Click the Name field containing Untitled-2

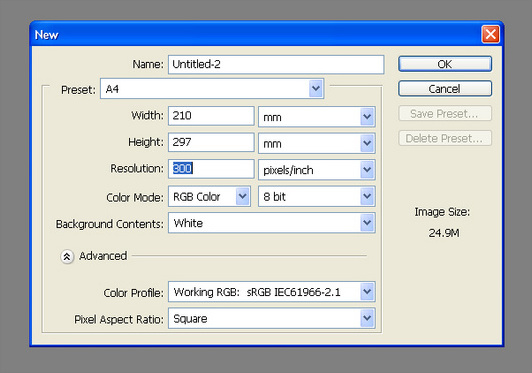pos(276,64)
